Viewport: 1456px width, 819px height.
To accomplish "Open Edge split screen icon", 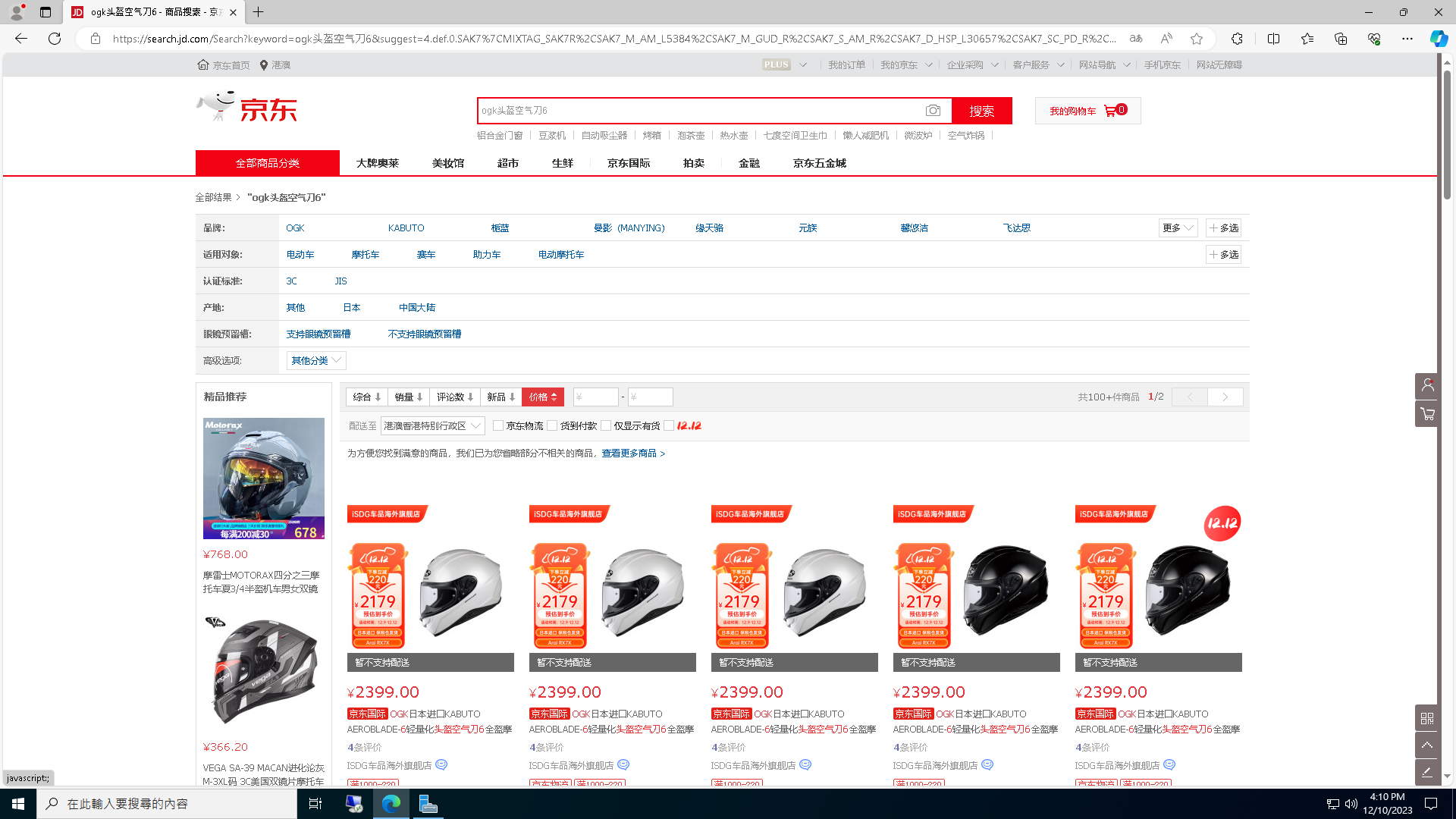I will [1273, 39].
